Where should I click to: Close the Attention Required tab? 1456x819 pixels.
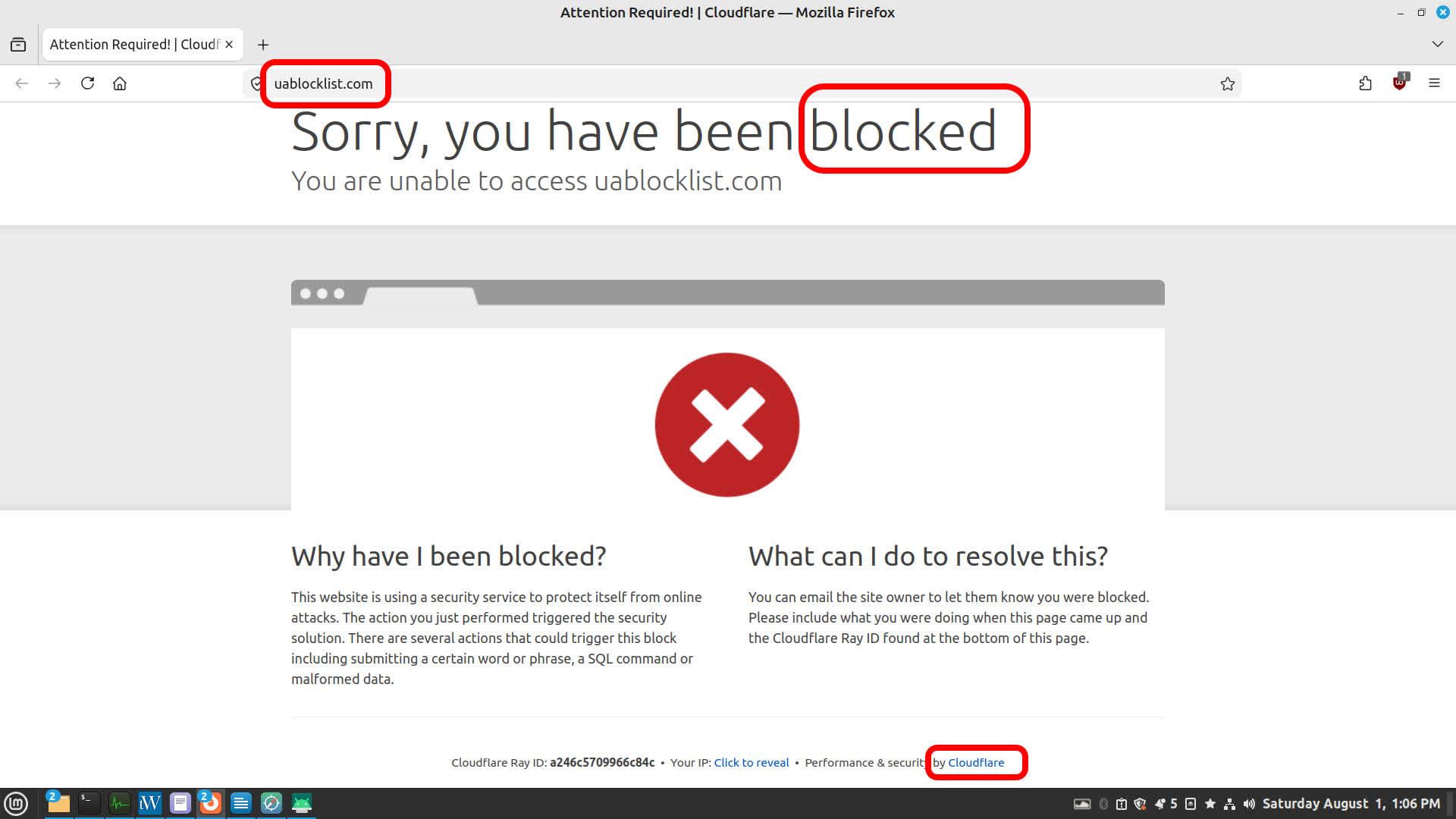pos(229,45)
